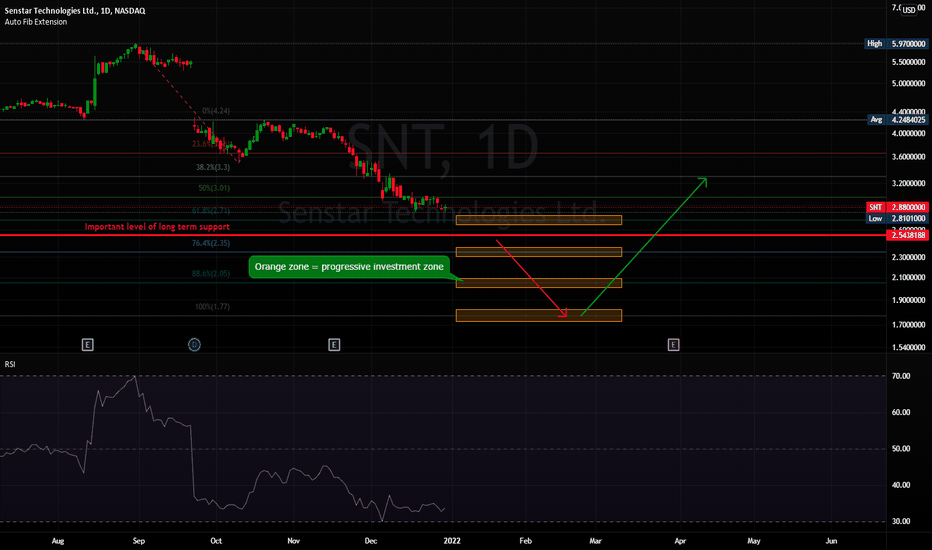The image size is (932, 550).
Task: Click the Low 2.8101000 price label
Action: (898, 218)
